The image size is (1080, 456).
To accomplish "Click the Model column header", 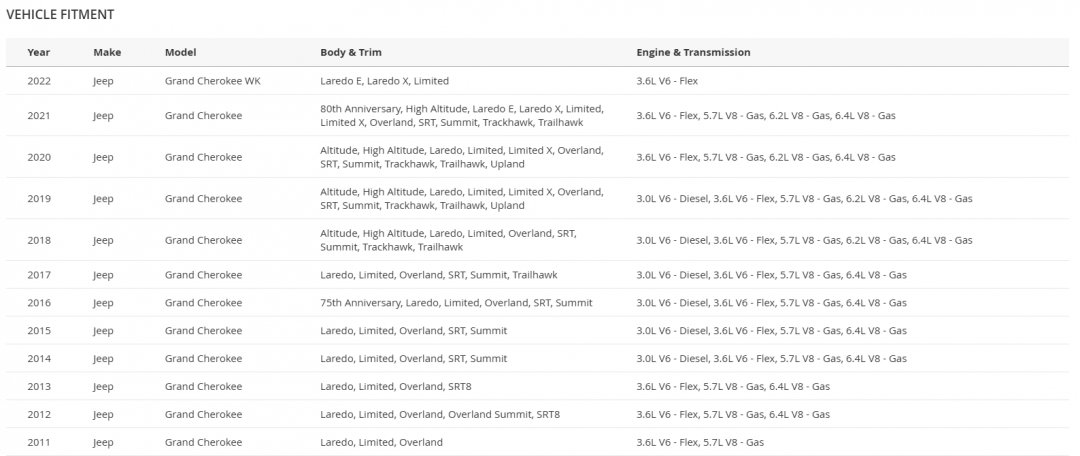I will click(180, 52).
